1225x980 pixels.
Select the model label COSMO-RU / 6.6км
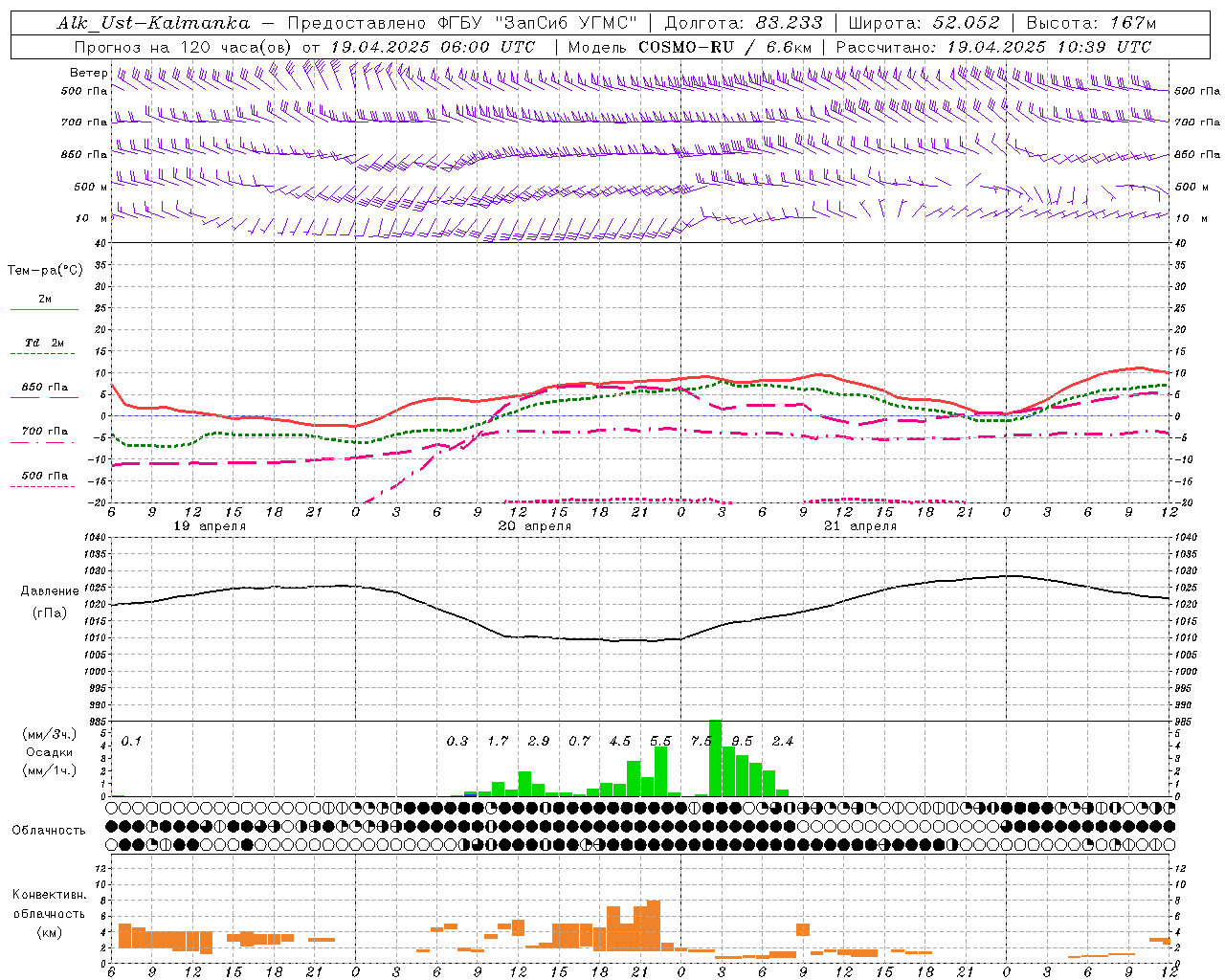[724, 47]
